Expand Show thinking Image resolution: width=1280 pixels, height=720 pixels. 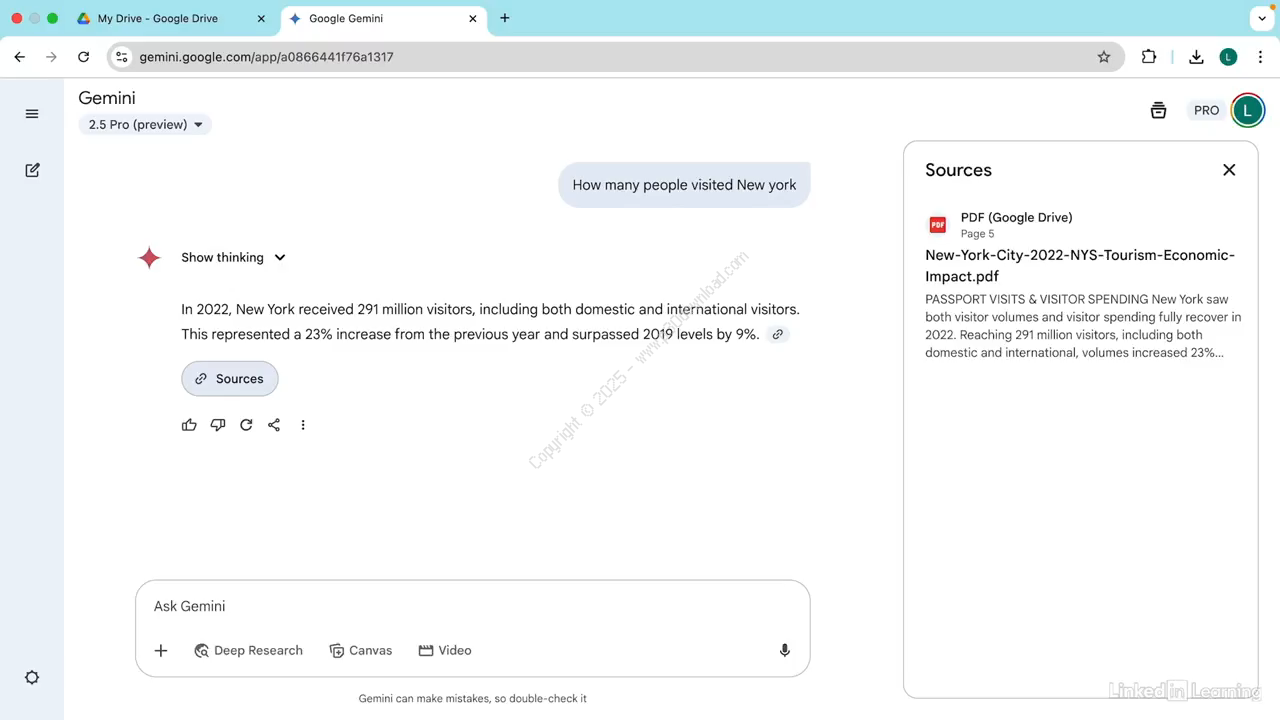pyautogui.click(x=233, y=258)
